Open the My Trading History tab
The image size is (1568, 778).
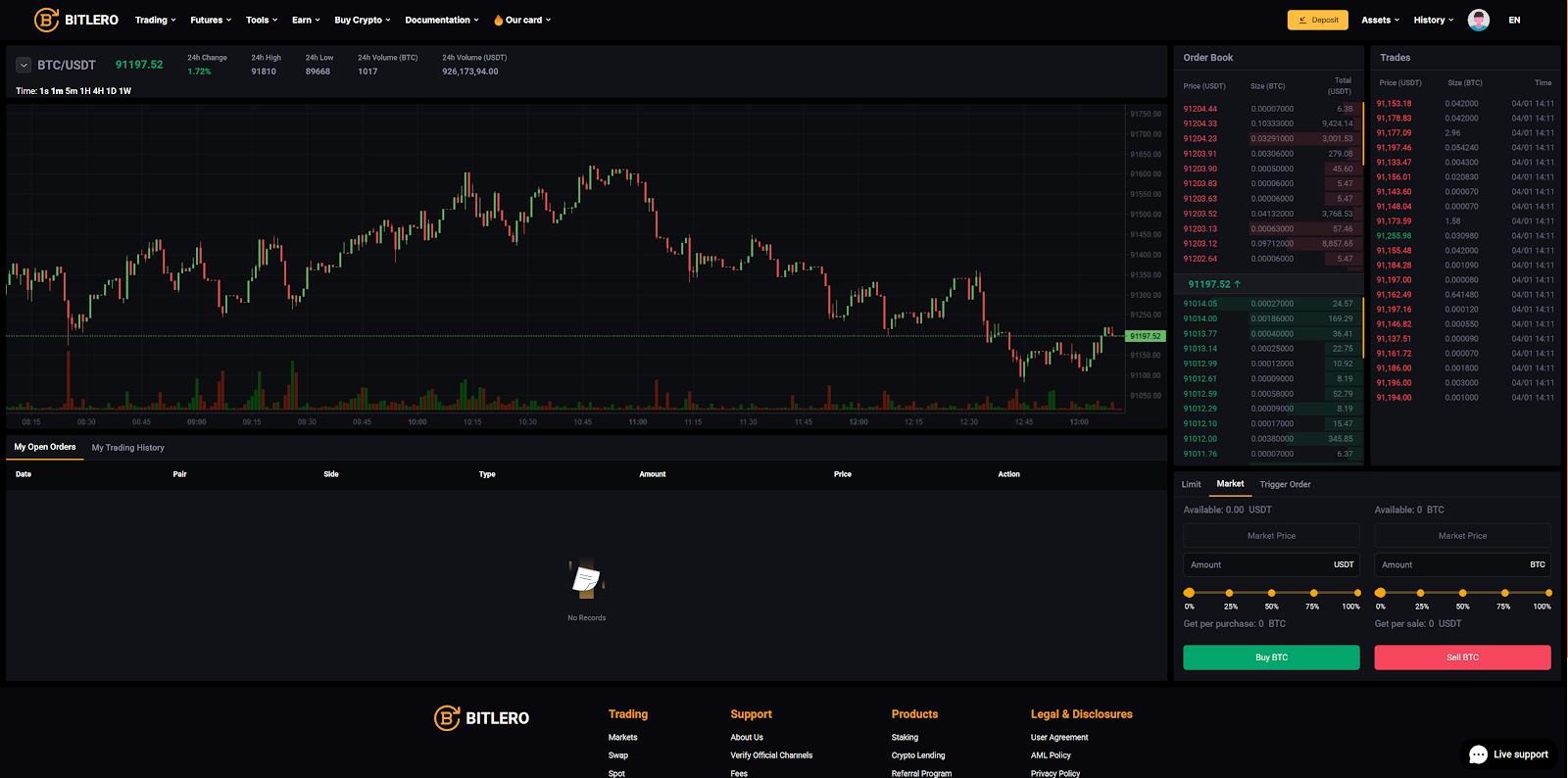(x=127, y=448)
